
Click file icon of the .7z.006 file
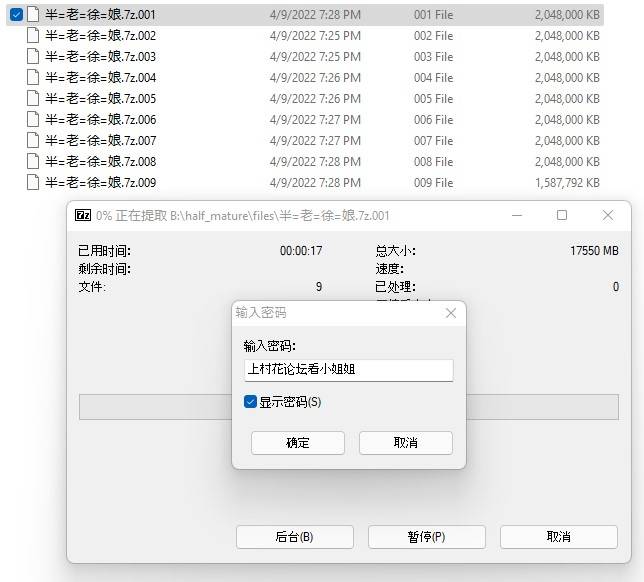click(33, 120)
